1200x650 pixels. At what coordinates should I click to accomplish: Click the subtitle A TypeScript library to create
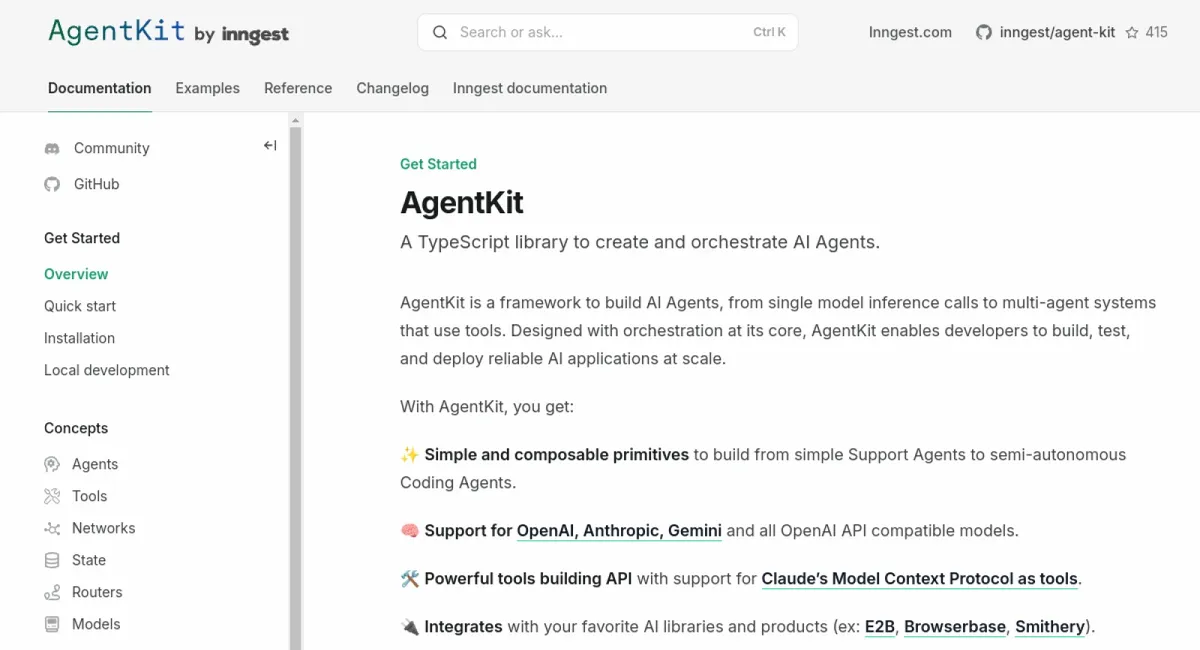[x=640, y=242]
